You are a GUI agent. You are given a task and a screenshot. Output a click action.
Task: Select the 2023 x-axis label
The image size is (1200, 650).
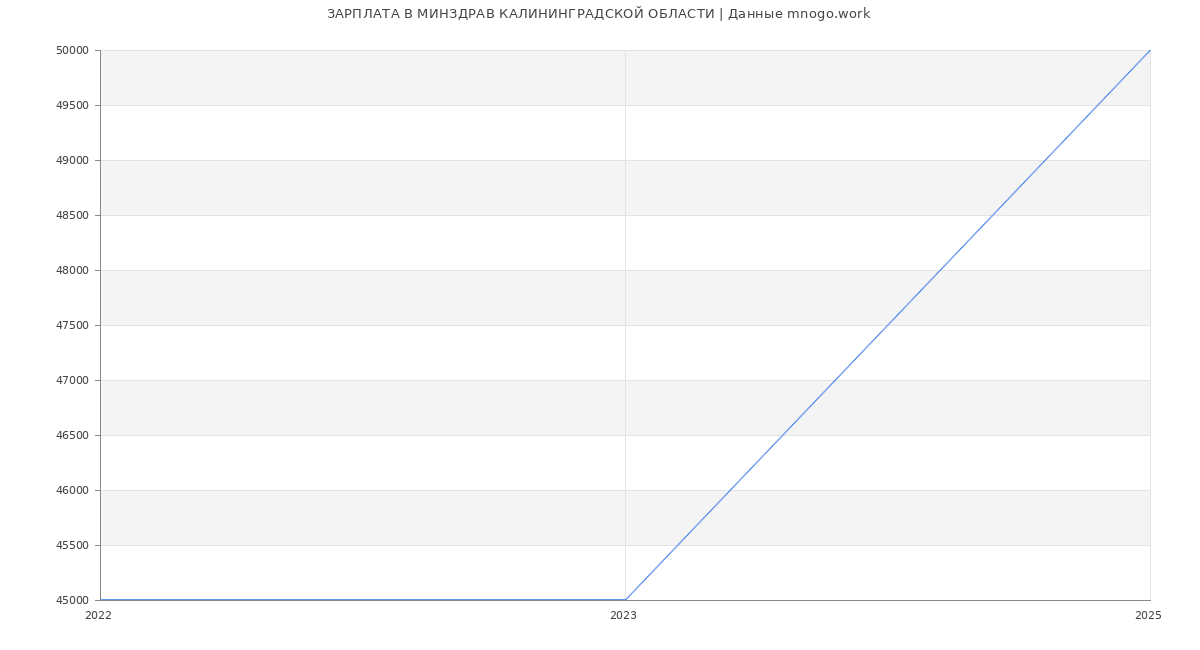tap(623, 616)
